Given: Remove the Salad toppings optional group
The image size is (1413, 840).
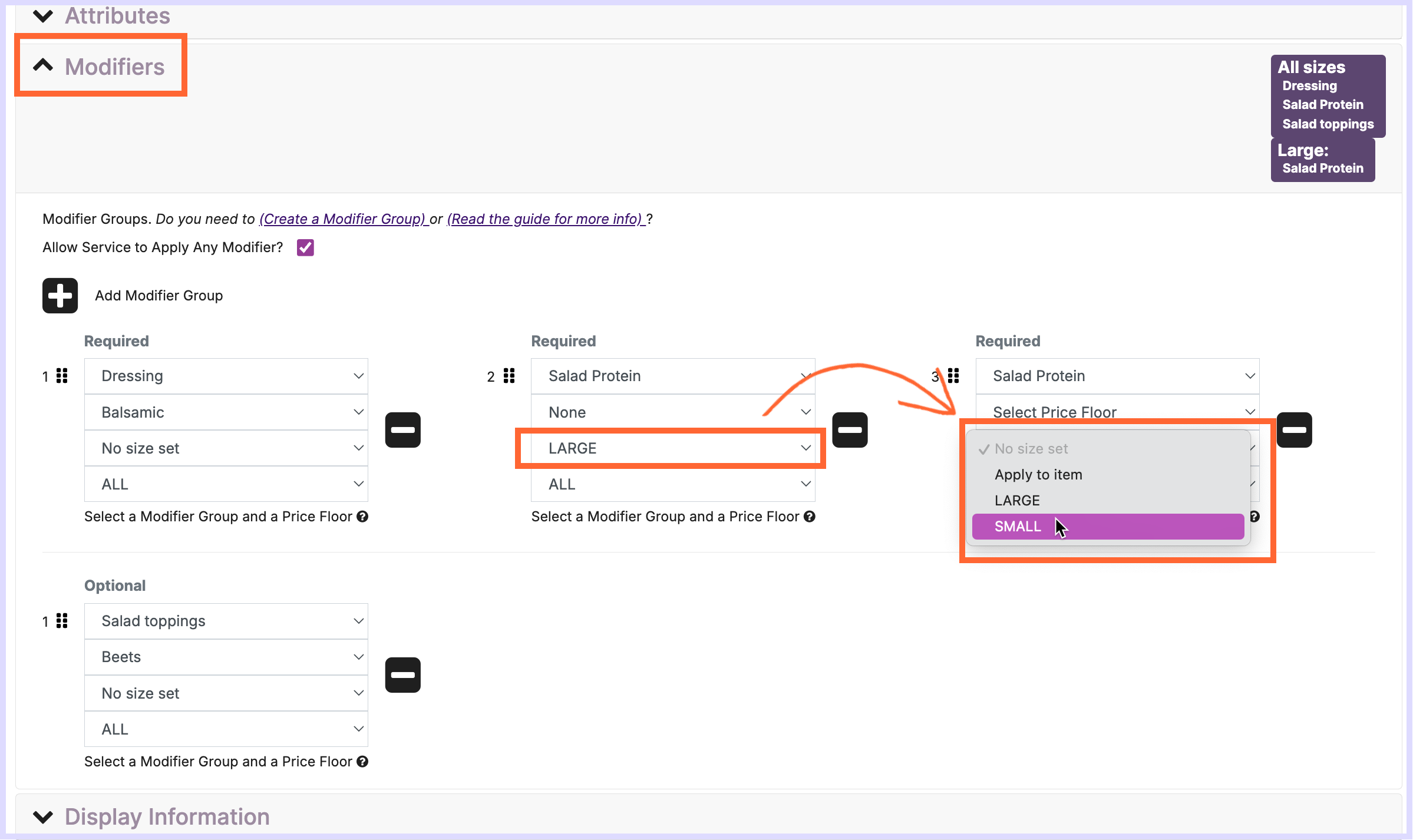Looking at the screenshot, I should click(402, 675).
